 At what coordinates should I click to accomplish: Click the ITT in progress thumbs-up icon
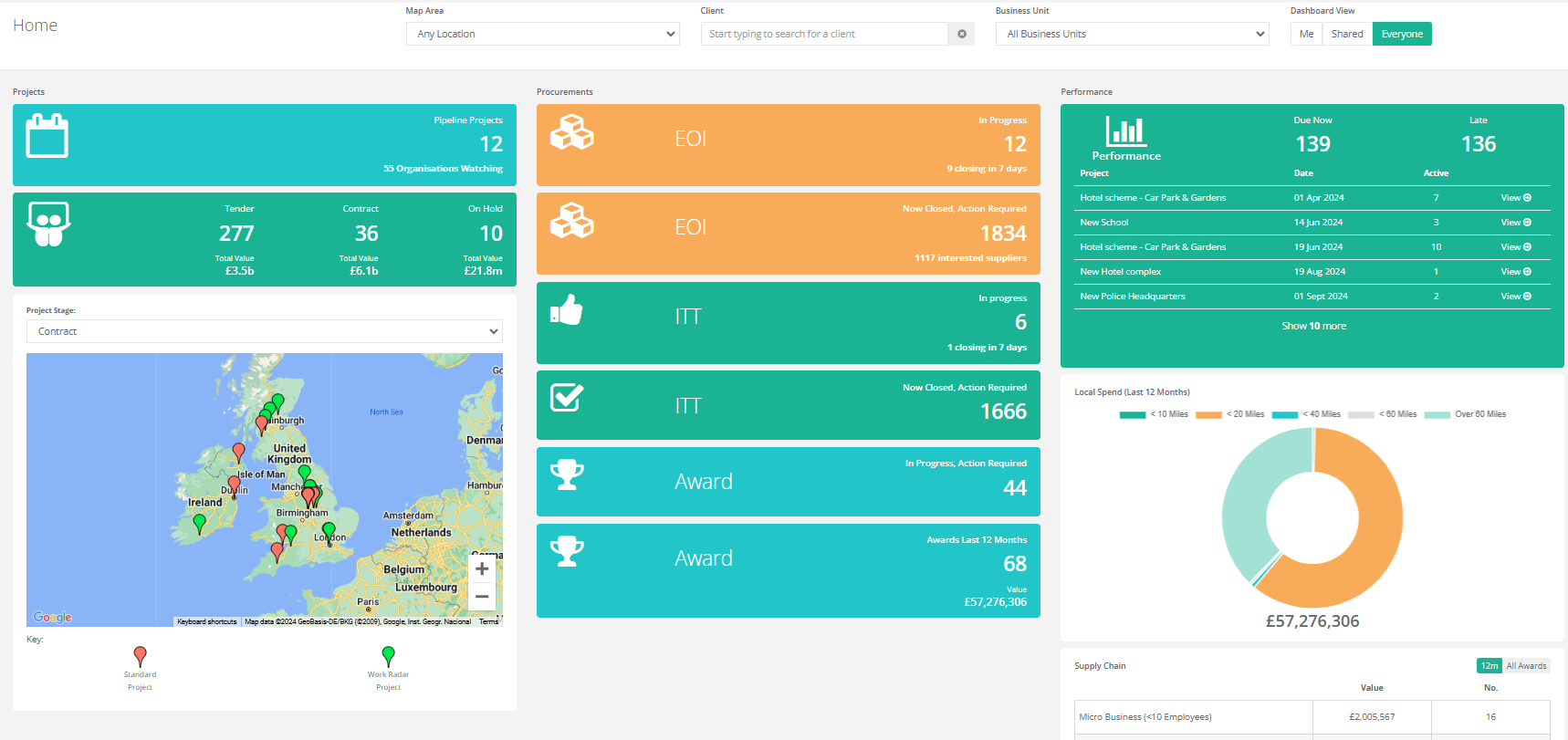point(567,310)
